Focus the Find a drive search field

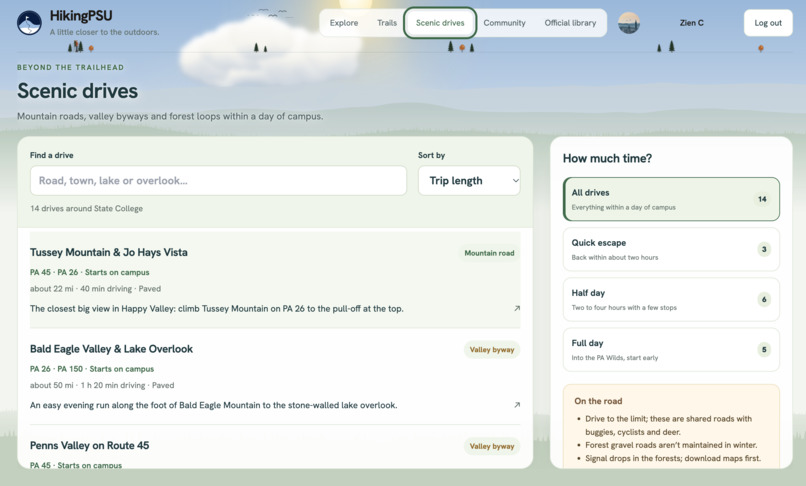point(218,181)
